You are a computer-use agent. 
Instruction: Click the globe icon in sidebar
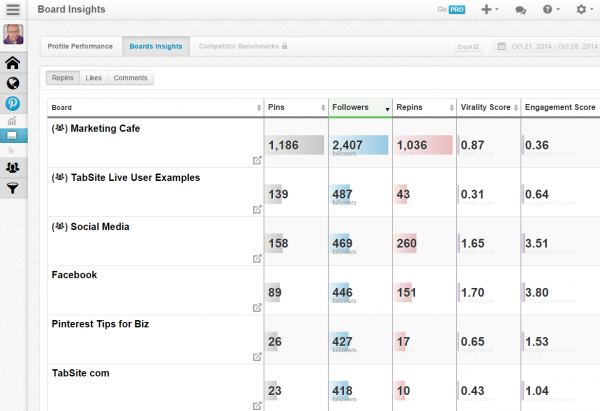[13, 83]
